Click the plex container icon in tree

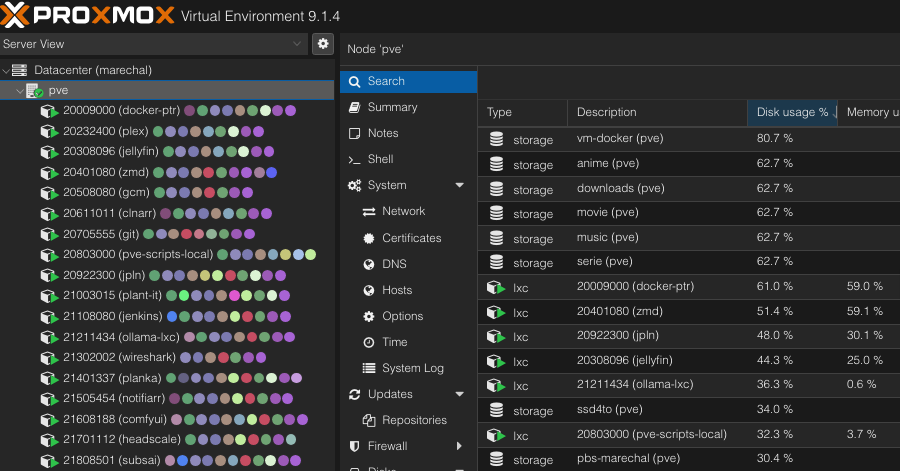[x=49, y=131]
